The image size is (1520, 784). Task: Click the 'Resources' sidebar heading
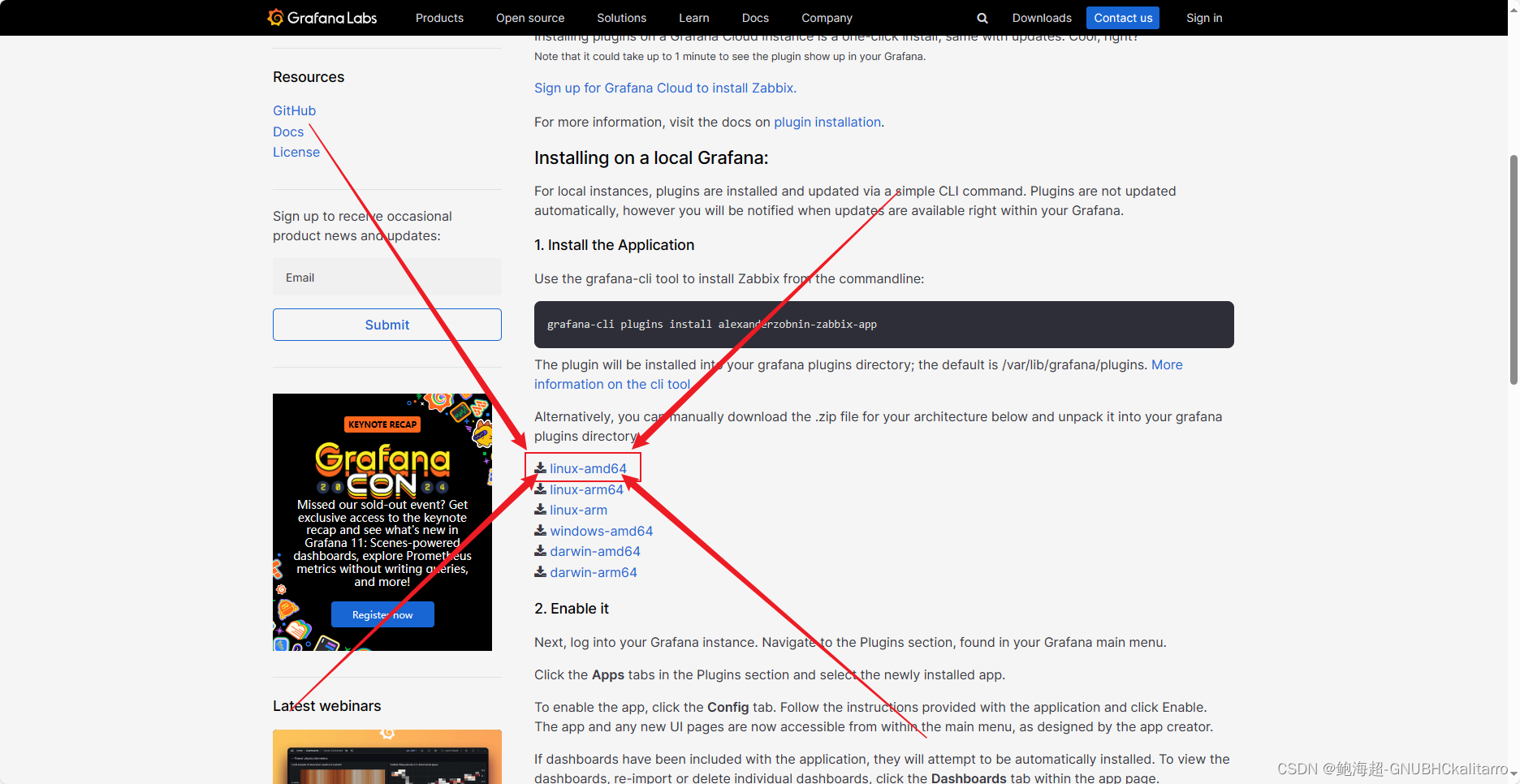(309, 77)
